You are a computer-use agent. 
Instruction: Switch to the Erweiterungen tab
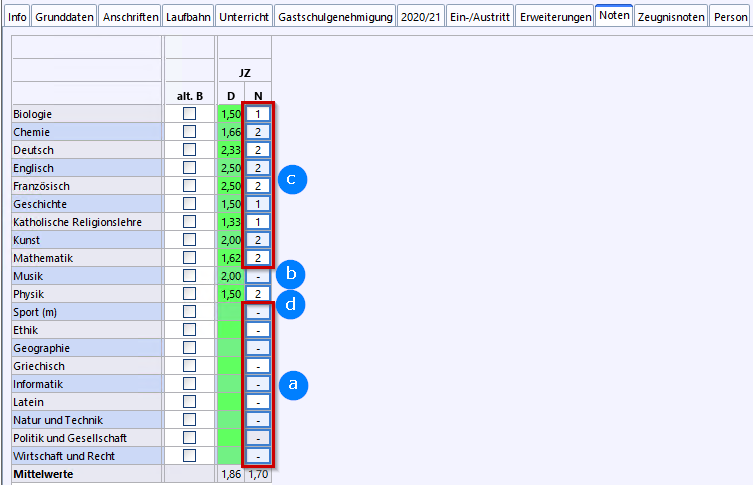(555, 17)
